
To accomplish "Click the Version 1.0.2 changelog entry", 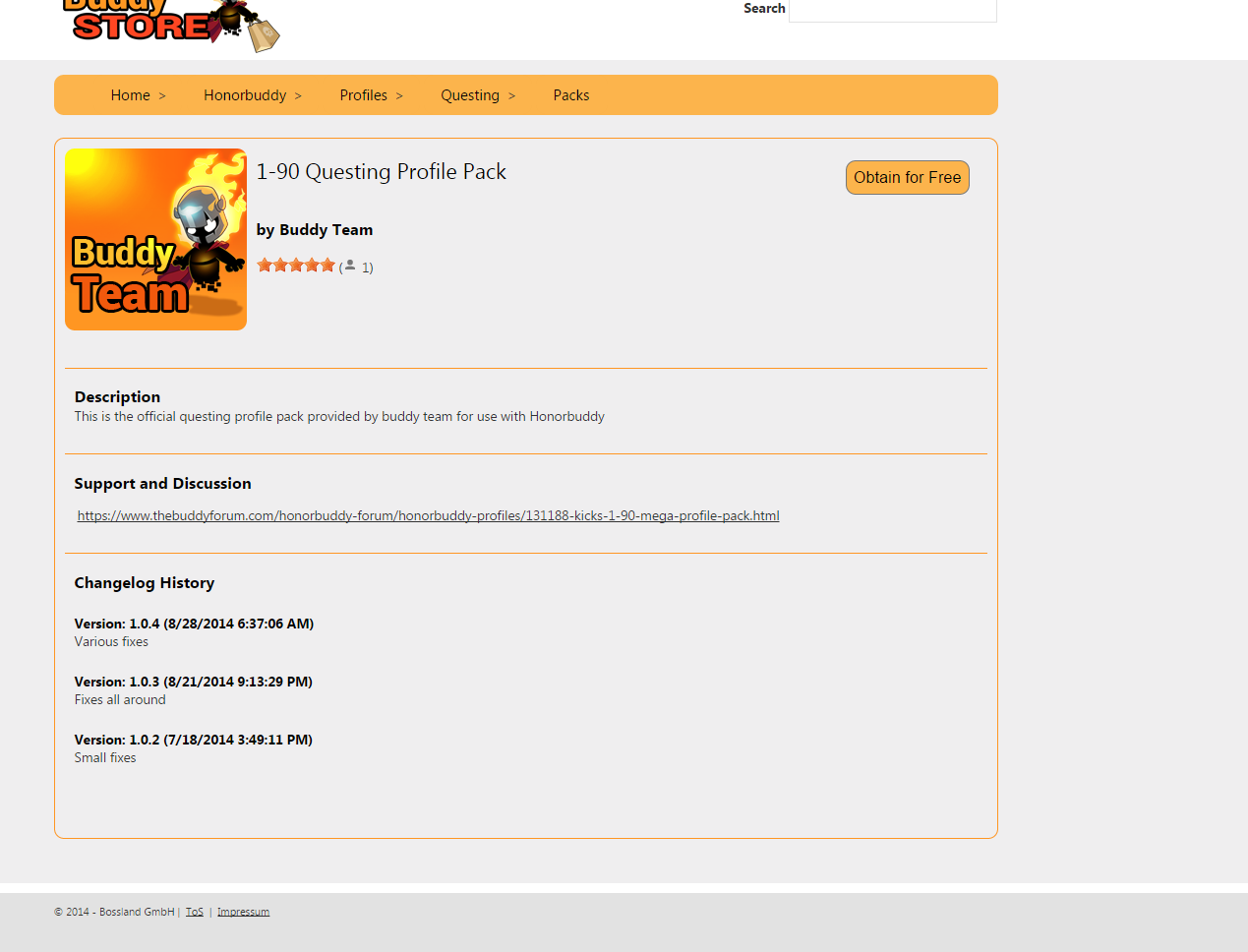I will pyautogui.click(x=194, y=741).
